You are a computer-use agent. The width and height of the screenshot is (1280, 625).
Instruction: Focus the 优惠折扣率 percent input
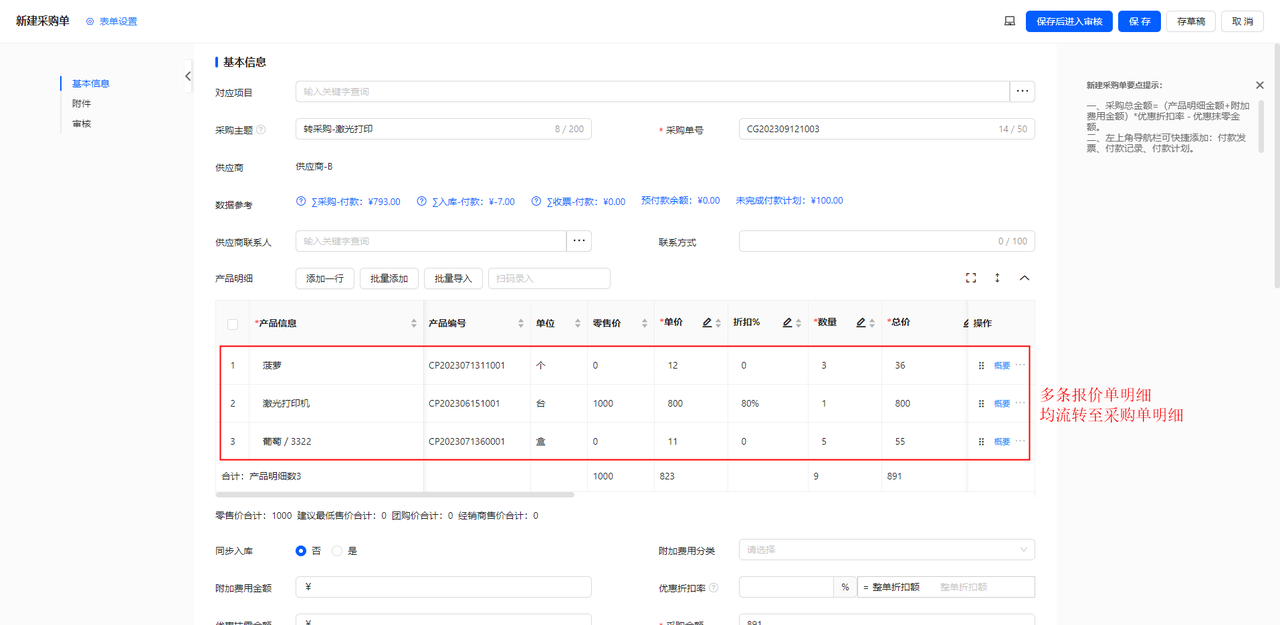(x=786, y=587)
